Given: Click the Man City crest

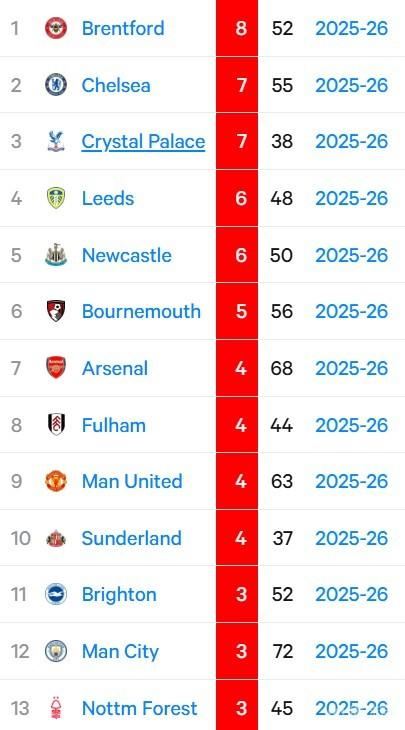Looking at the screenshot, I should [56, 651].
